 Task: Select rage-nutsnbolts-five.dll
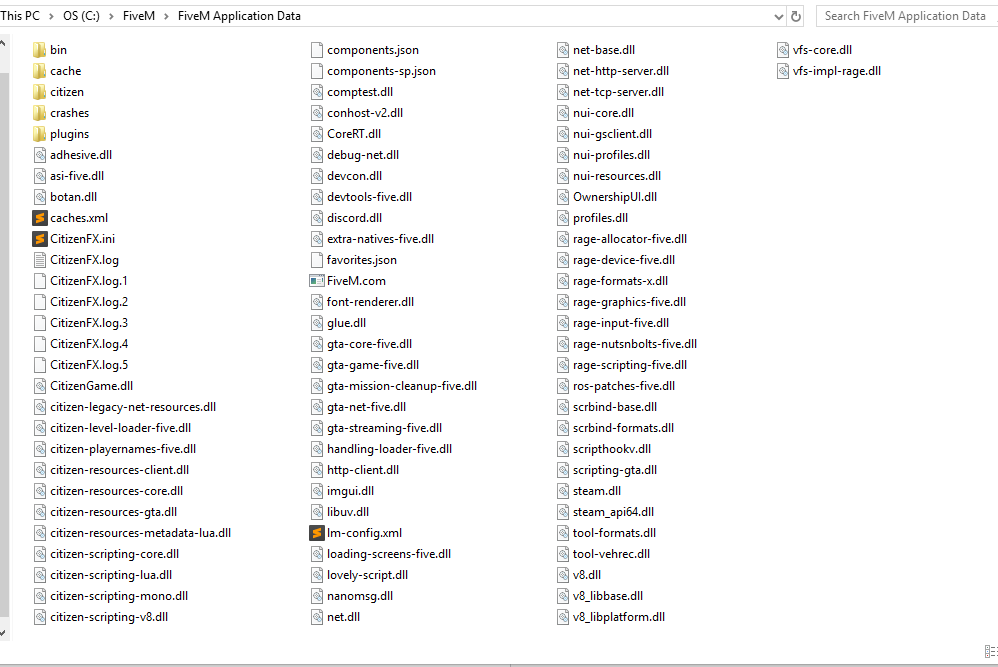pyautogui.click(x=635, y=344)
